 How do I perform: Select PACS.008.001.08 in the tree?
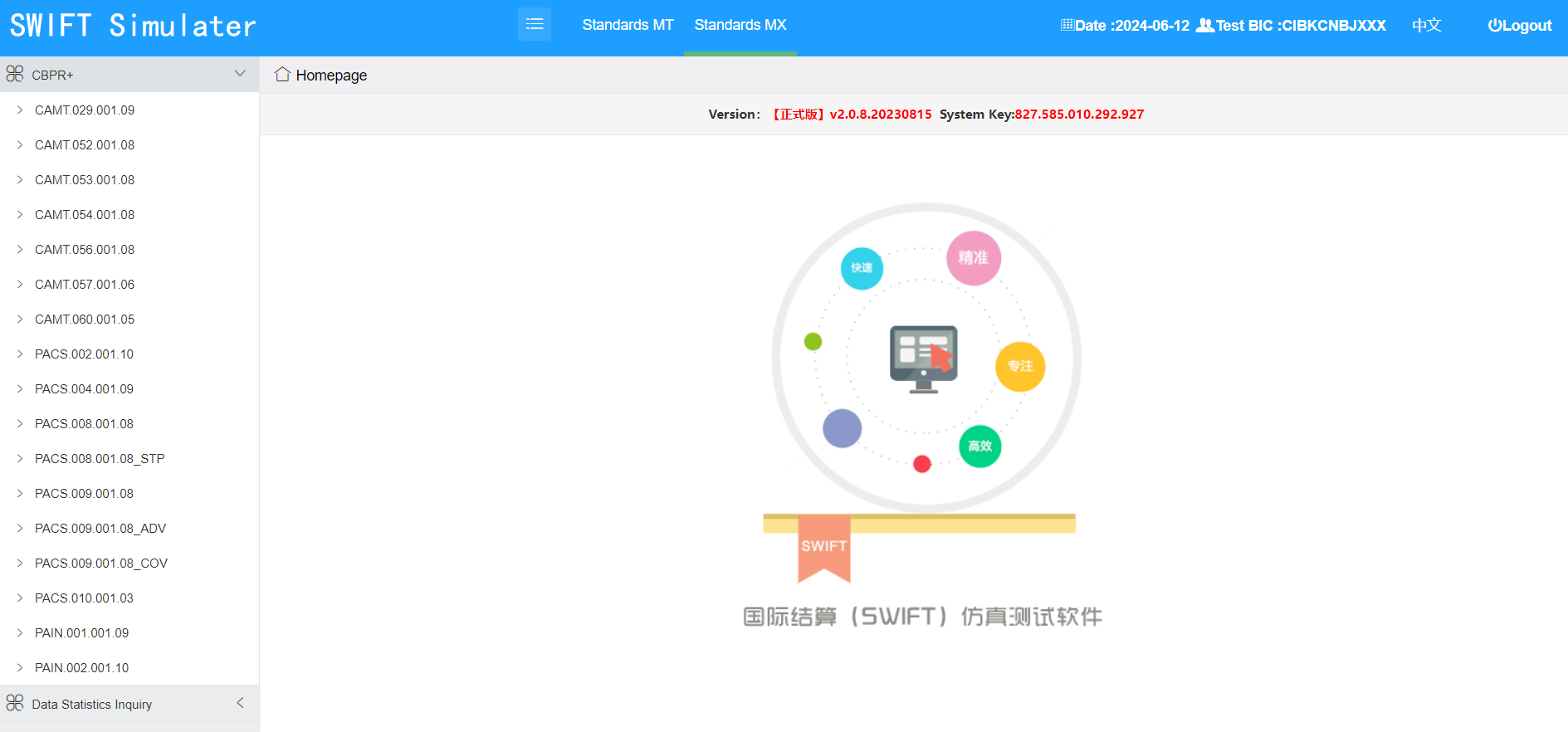point(84,423)
